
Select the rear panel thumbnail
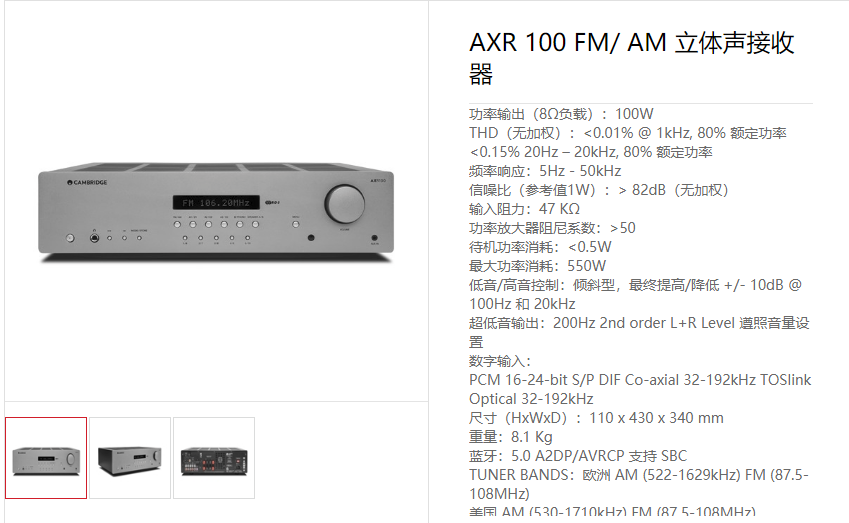coord(214,457)
